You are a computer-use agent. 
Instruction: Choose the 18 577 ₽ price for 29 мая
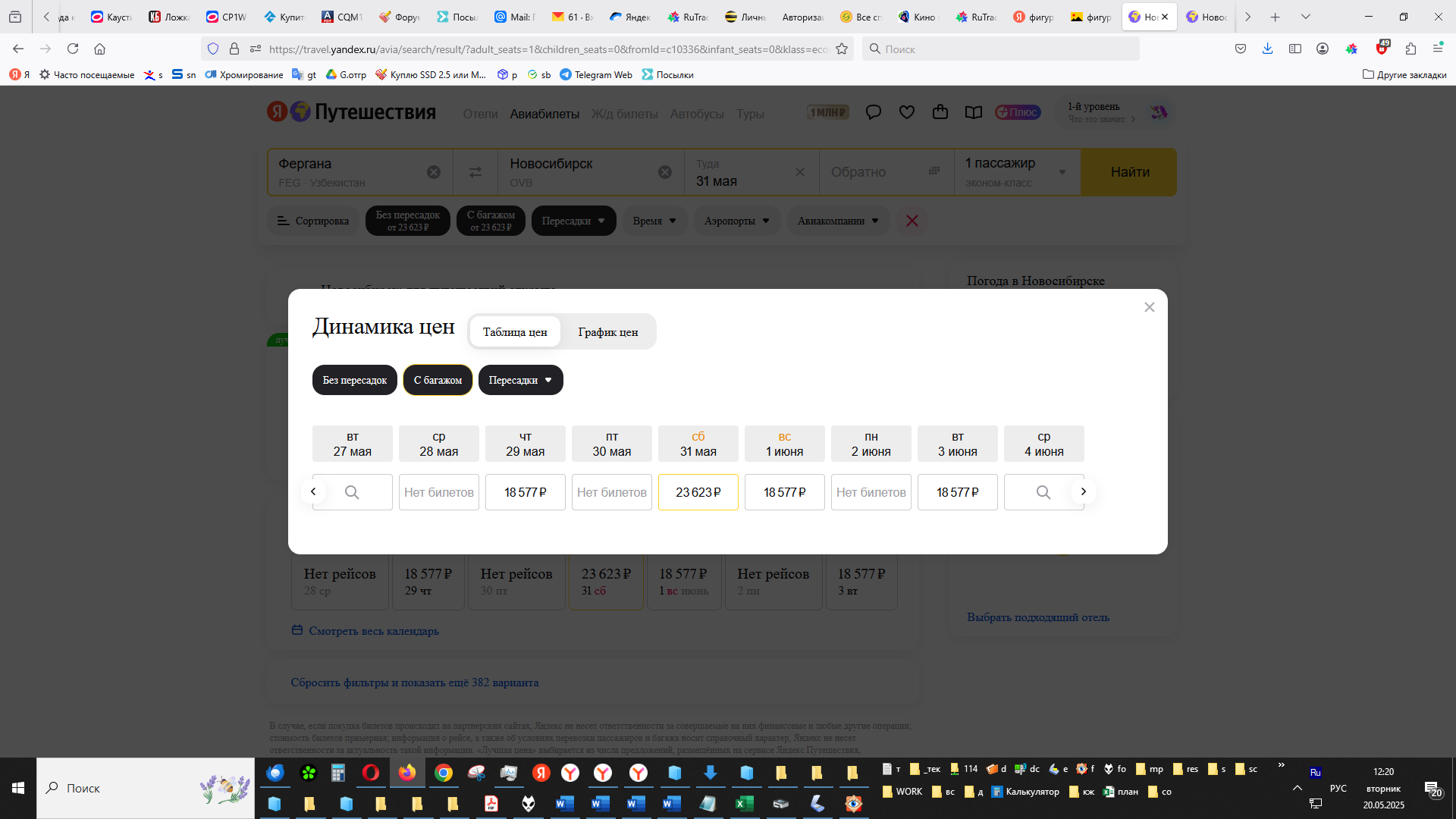pyautogui.click(x=525, y=492)
